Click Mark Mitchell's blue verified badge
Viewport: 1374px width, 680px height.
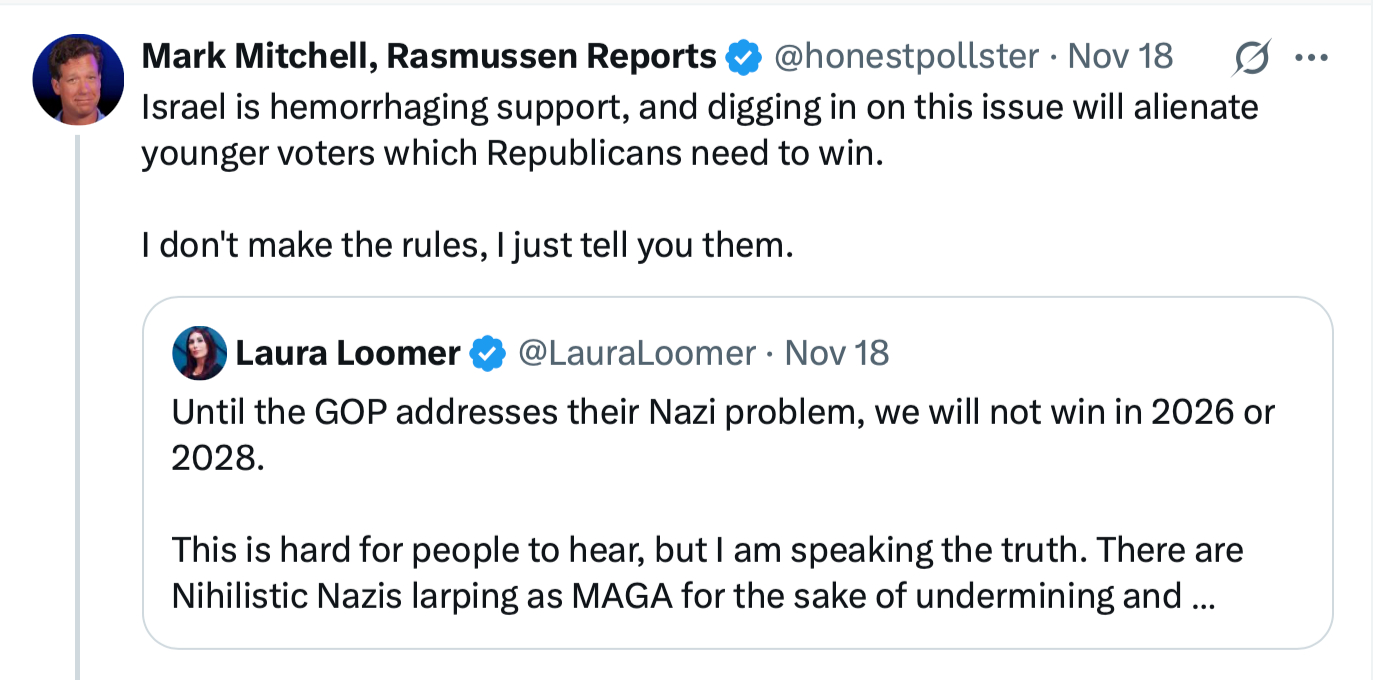[741, 57]
